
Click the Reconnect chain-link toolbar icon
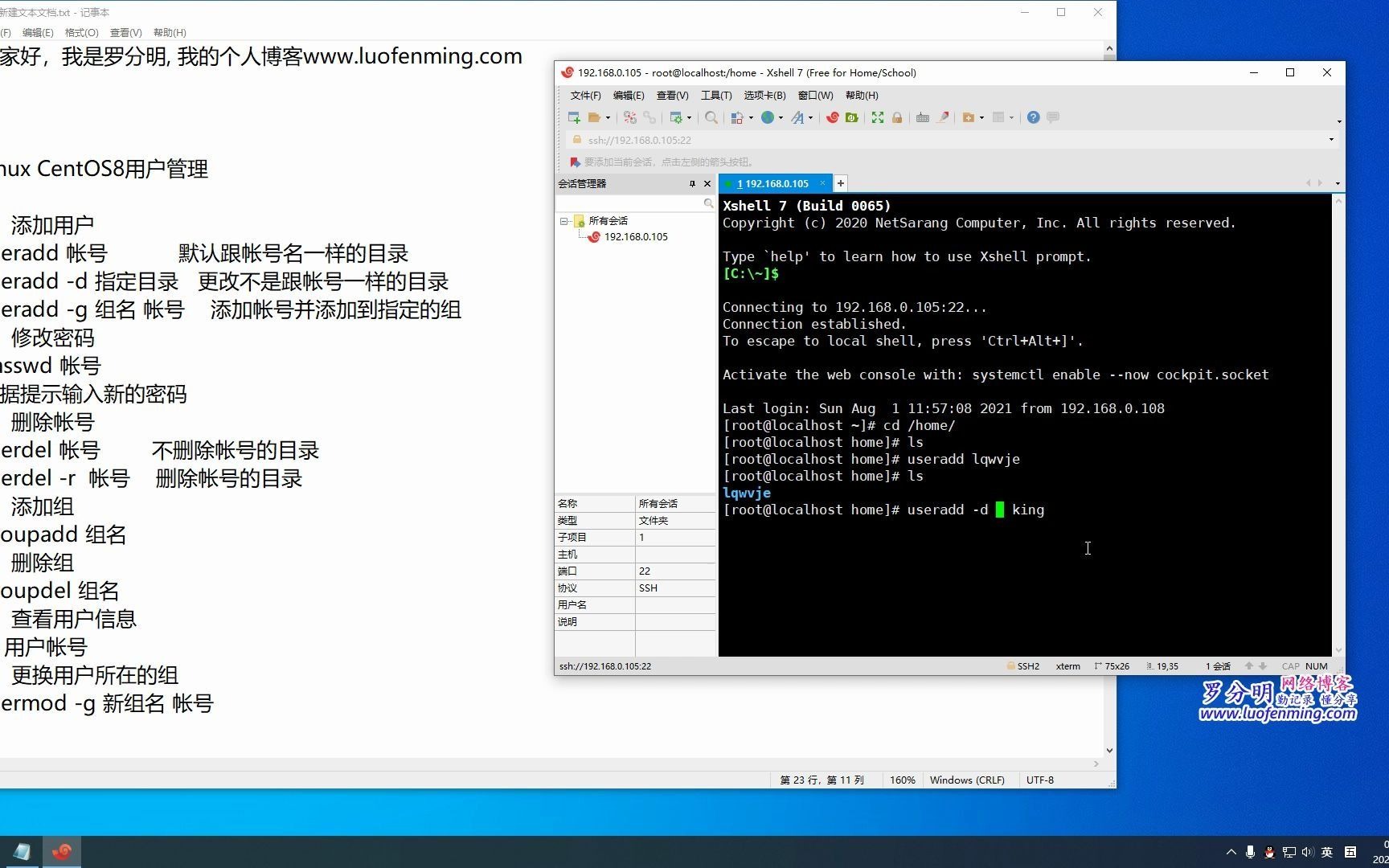click(x=649, y=117)
